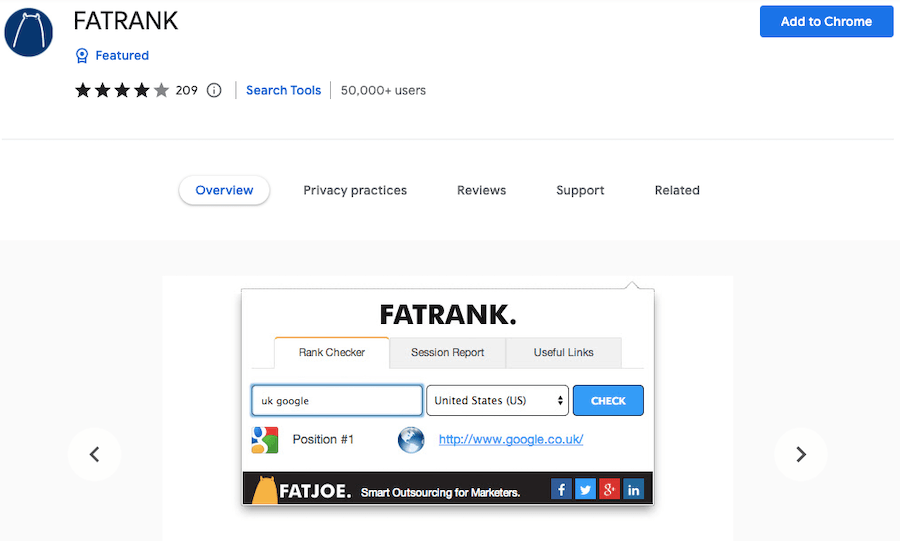Viewport: 900px width, 541px height.
Task: Go to previous screenshot with left arrow
Action: pos(95,454)
